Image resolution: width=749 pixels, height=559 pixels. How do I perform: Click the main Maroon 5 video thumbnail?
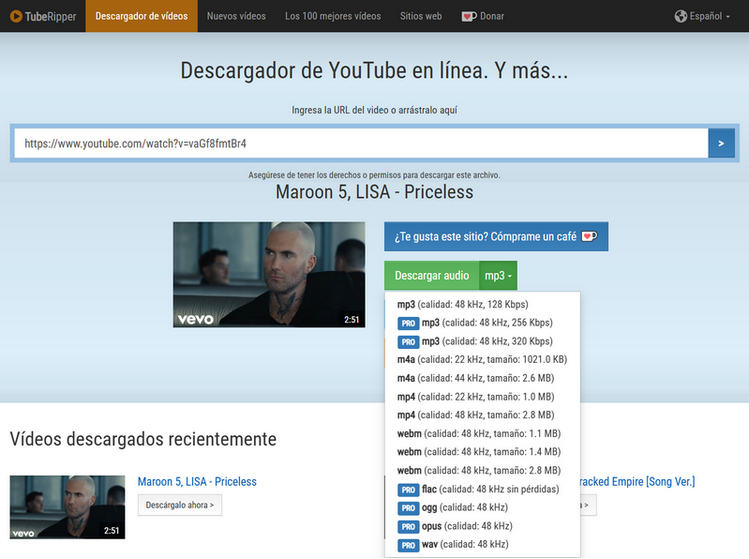click(269, 275)
